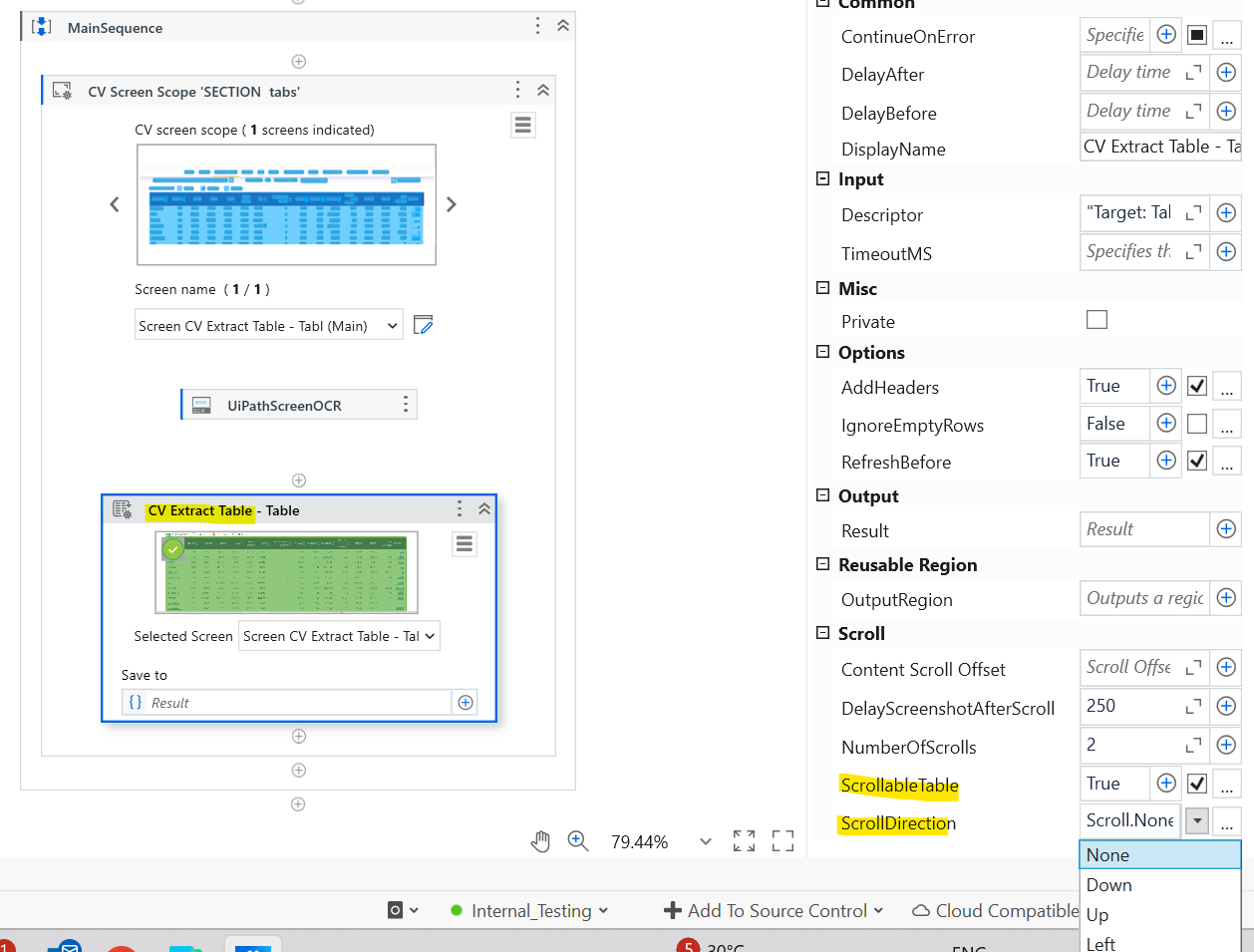Open the UiPathScreenOCR options menu

[x=404, y=404]
